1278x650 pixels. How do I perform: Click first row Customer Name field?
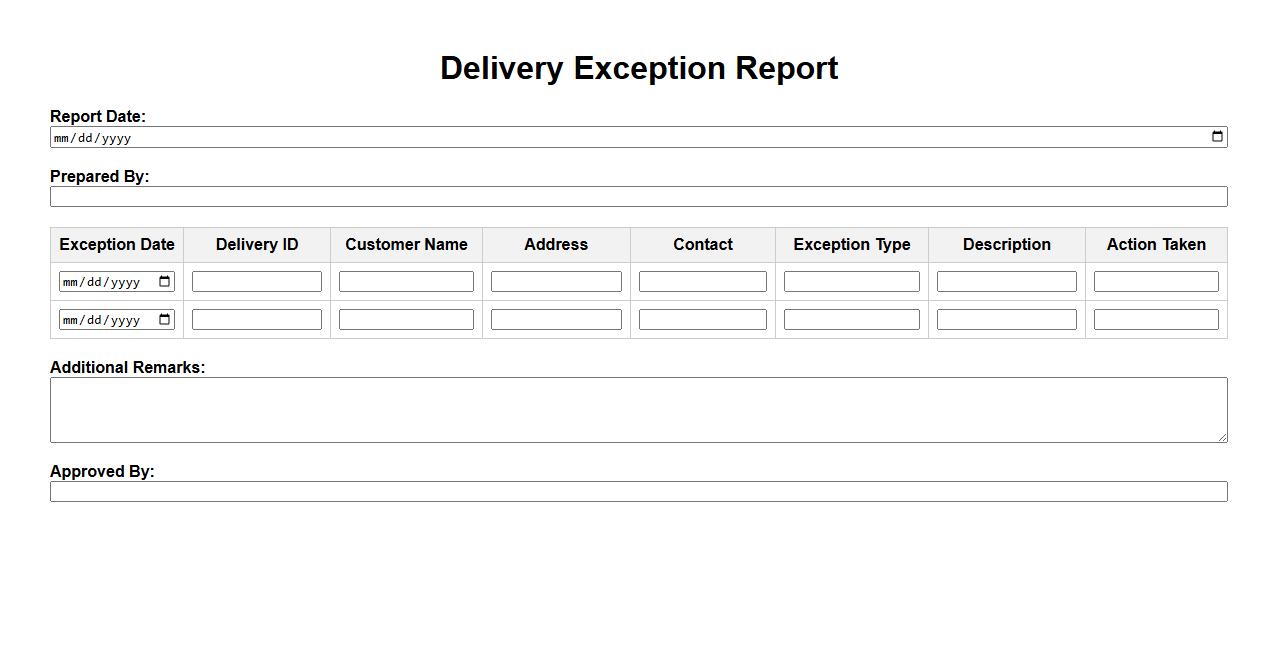coord(406,282)
